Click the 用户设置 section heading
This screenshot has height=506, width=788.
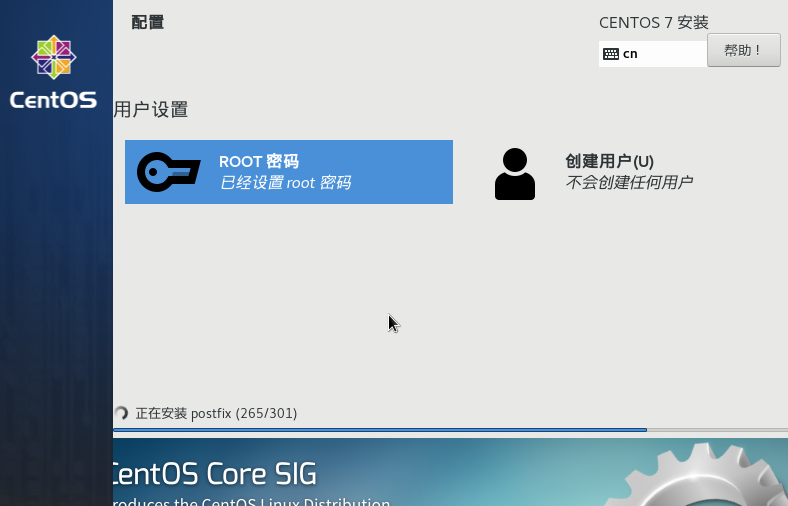(151, 110)
